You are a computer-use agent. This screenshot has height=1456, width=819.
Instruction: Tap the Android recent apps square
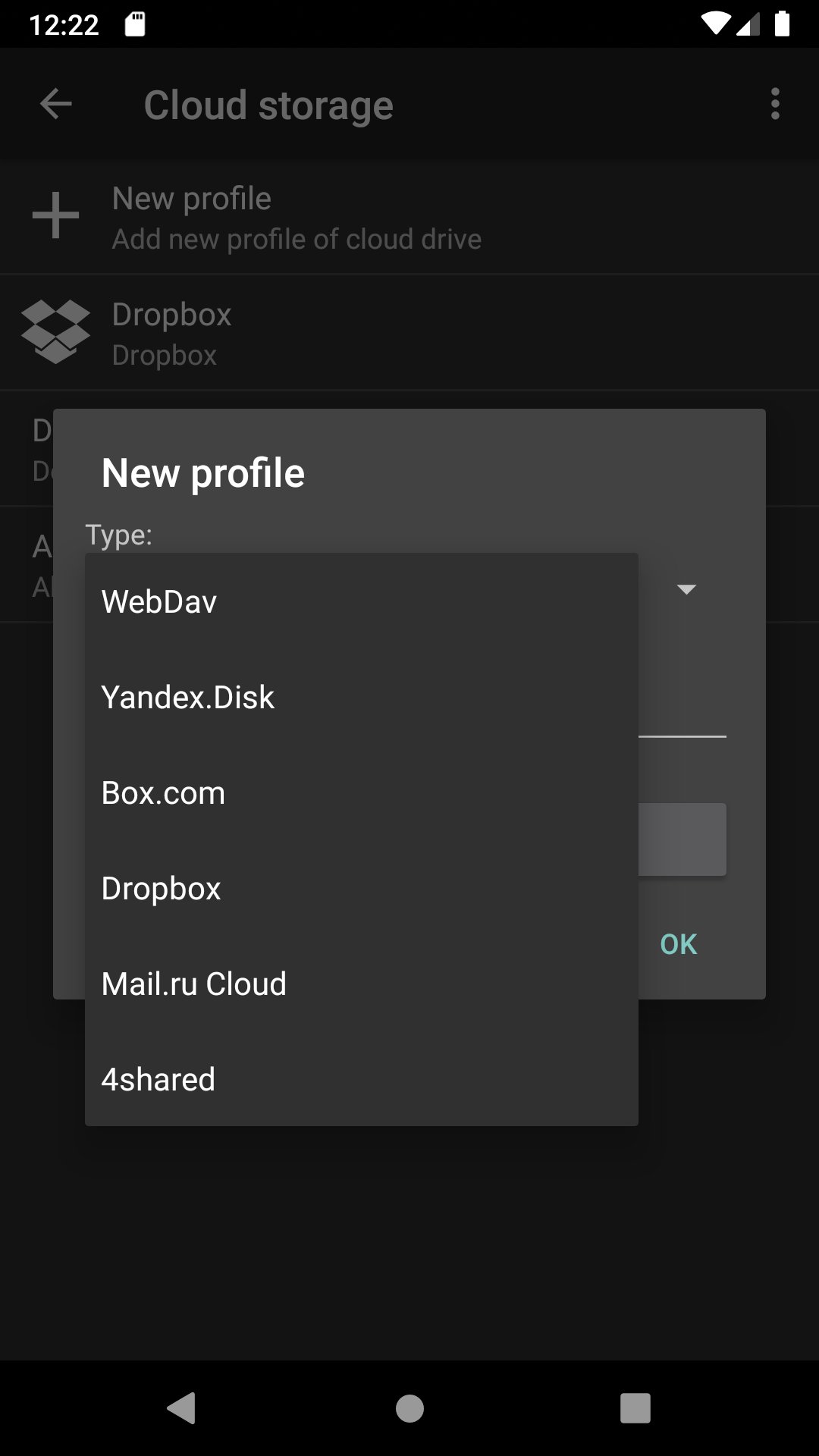click(635, 1408)
